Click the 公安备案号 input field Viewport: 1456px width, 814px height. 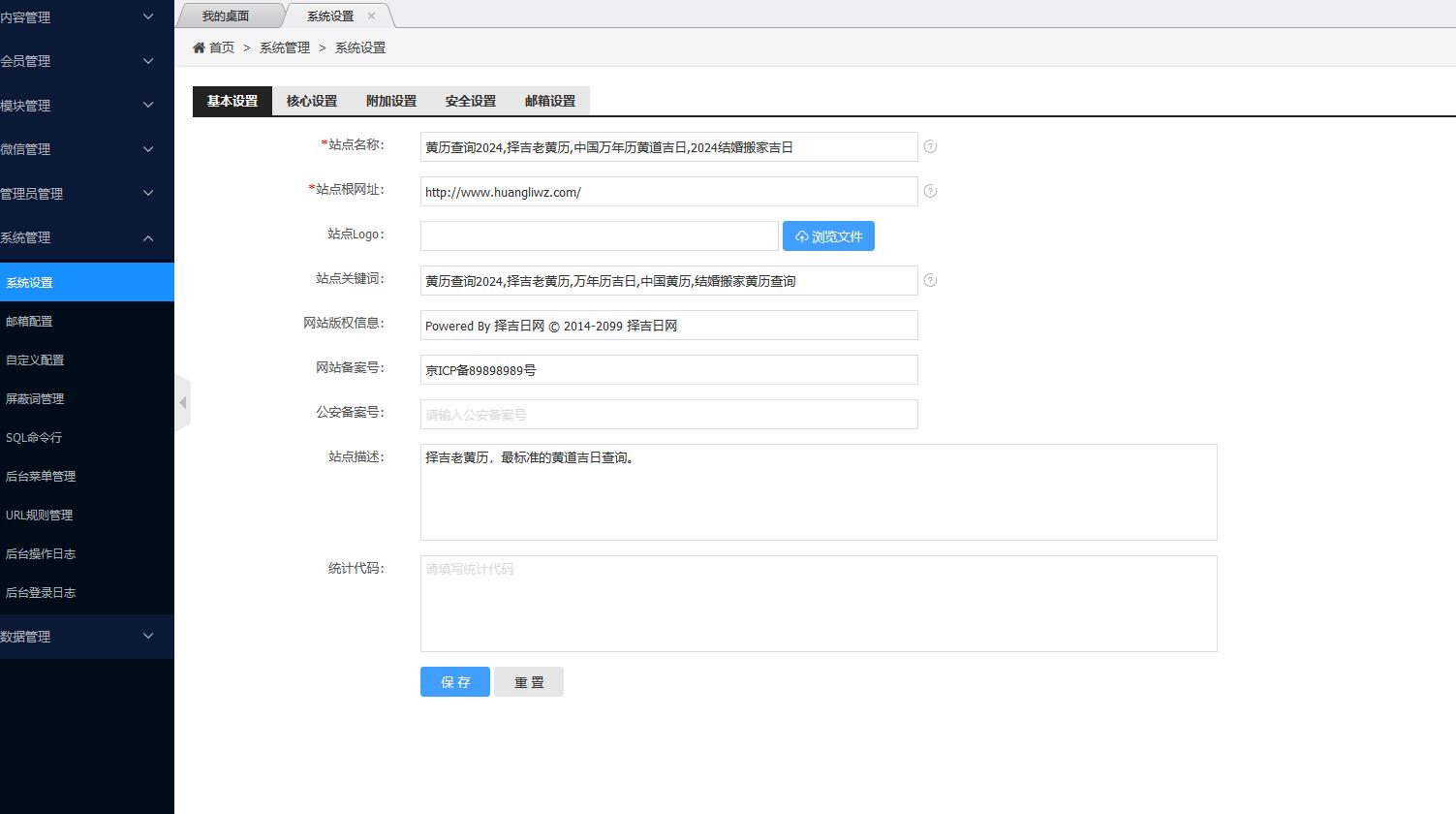pos(668,415)
